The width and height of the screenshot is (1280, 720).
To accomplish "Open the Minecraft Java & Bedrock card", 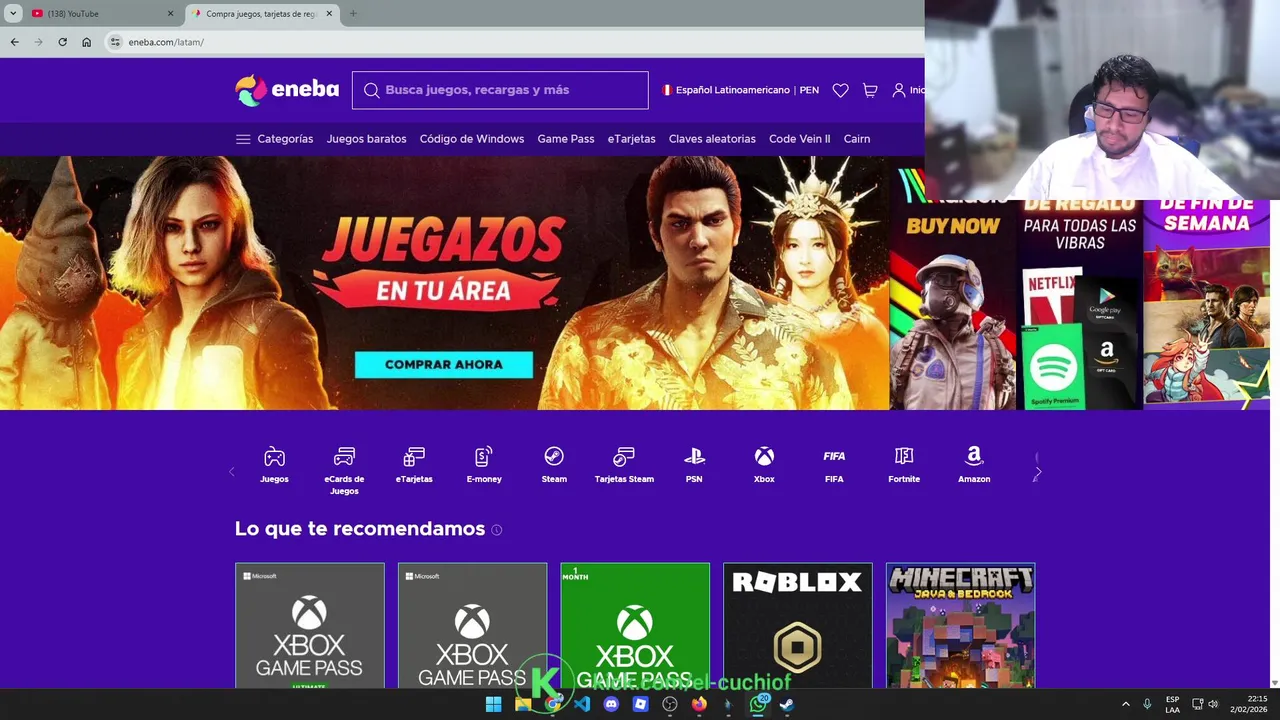I will click(x=961, y=626).
